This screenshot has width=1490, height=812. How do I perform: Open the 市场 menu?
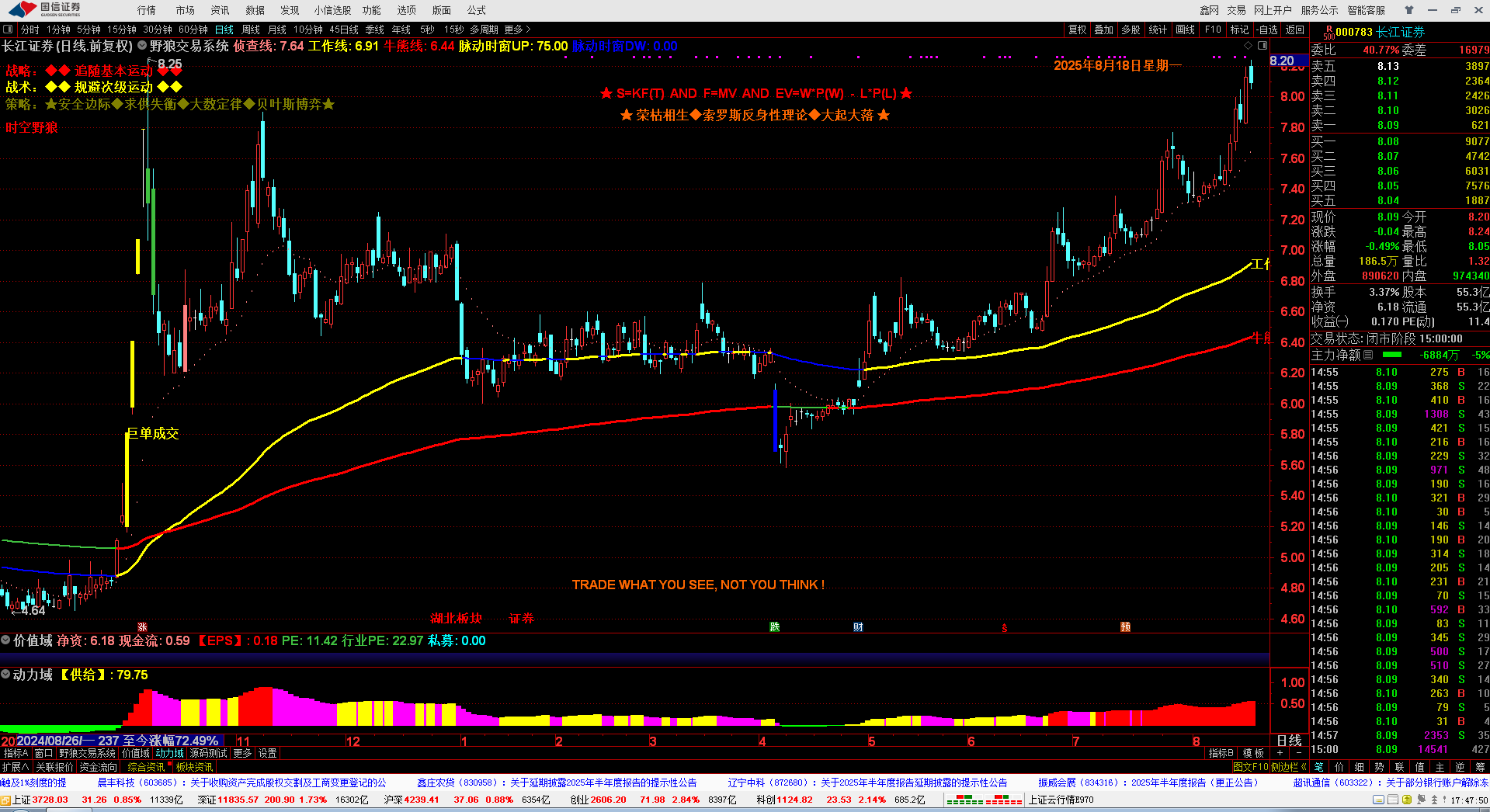pos(185,10)
